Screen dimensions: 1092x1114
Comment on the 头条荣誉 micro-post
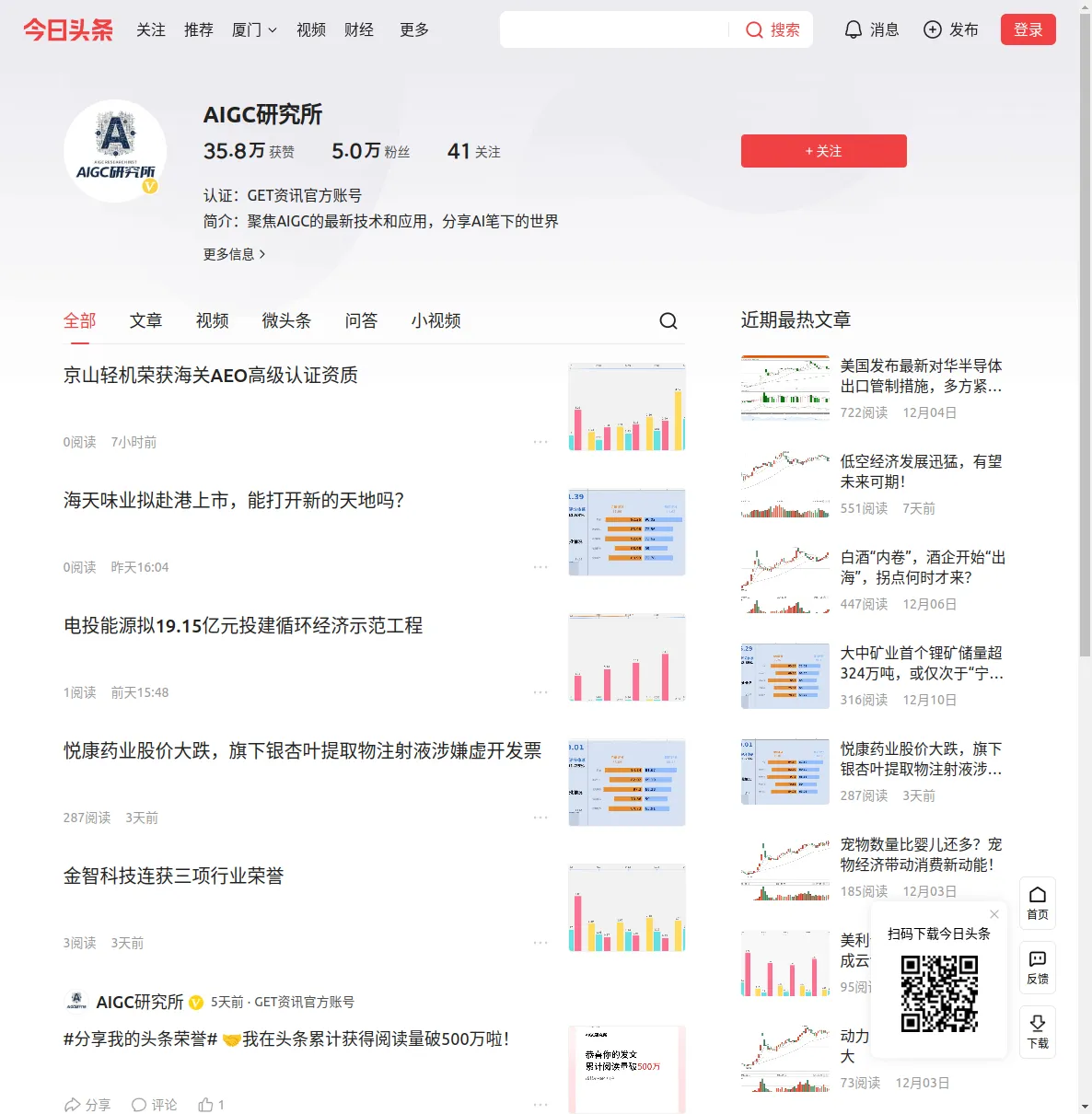(x=155, y=1105)
